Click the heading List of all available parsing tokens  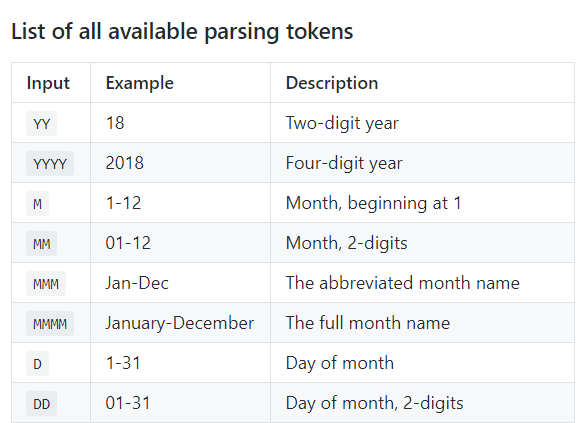pos(182,31)
